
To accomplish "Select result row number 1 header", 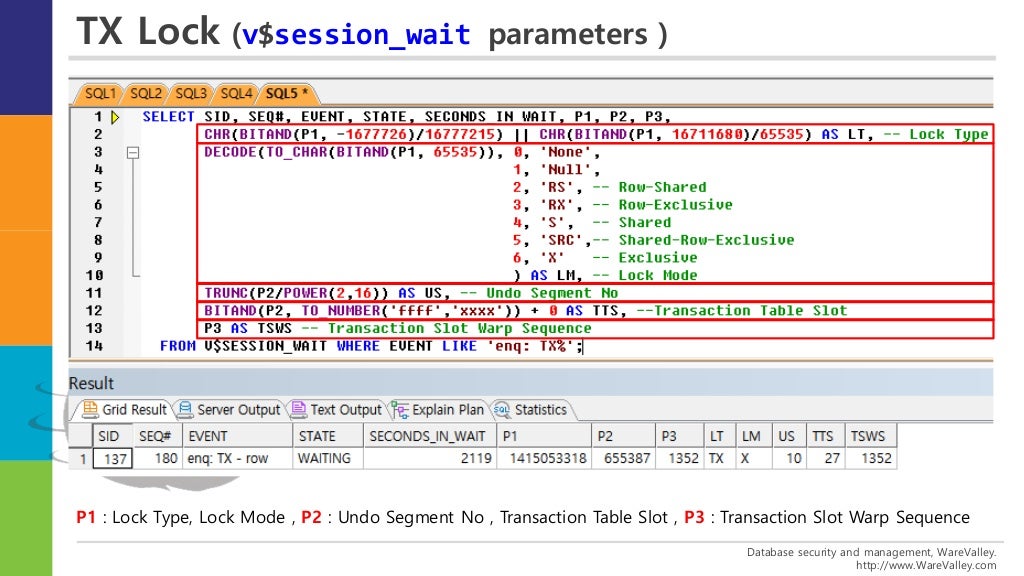I will click(x=81, y=458).
